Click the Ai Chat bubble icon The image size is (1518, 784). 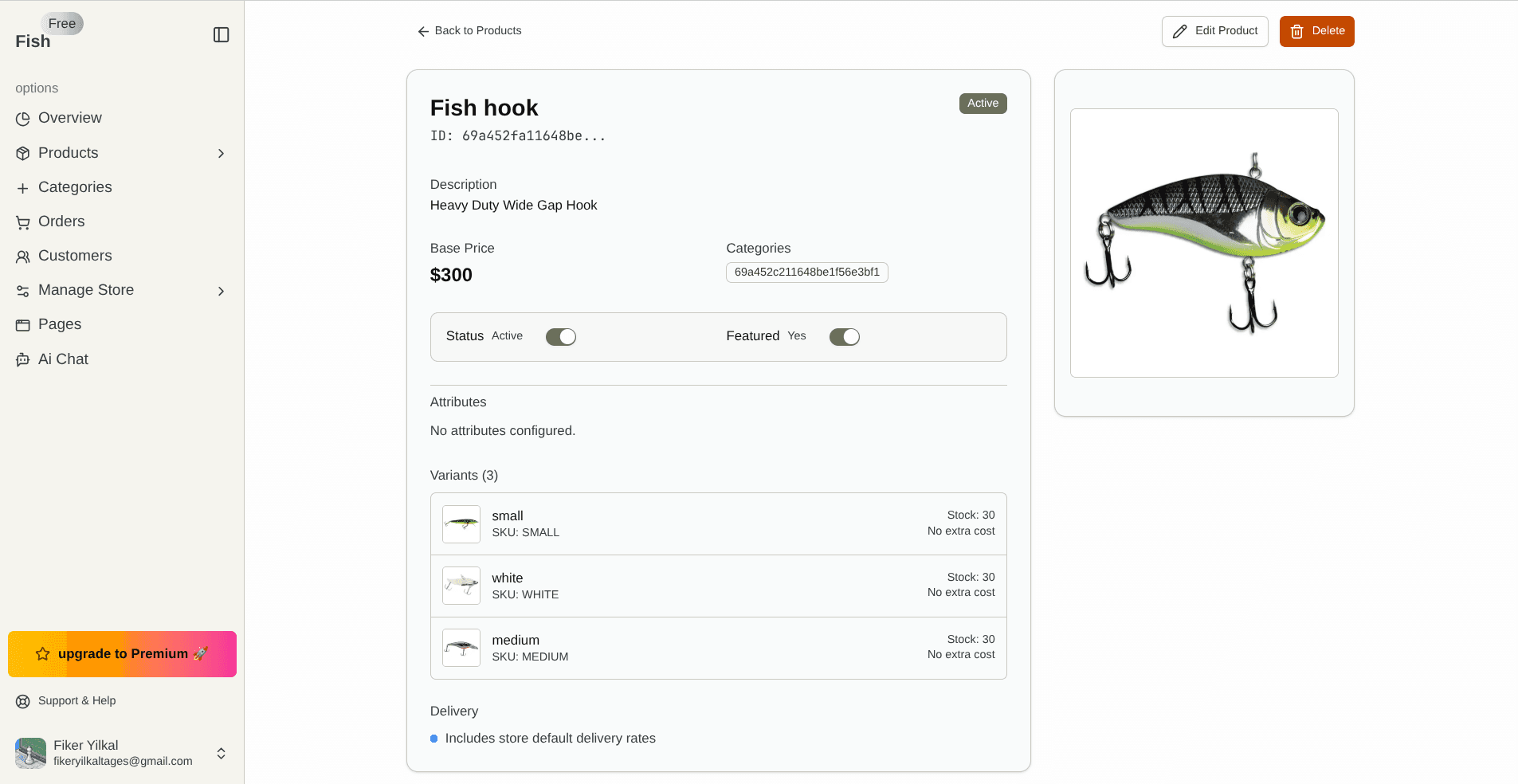pos(23,359)
